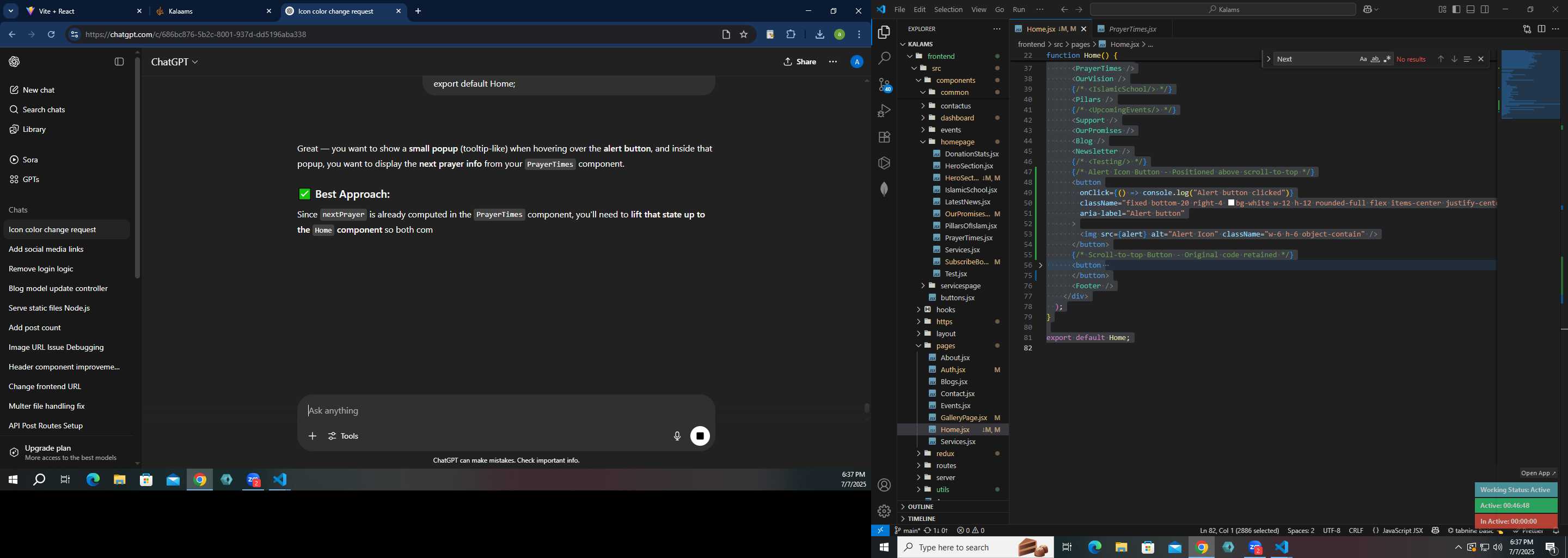Viewport: 1568px width, 558px height.
Task: Toggle the ChatGPT sidebar icon
Action: 119,62
